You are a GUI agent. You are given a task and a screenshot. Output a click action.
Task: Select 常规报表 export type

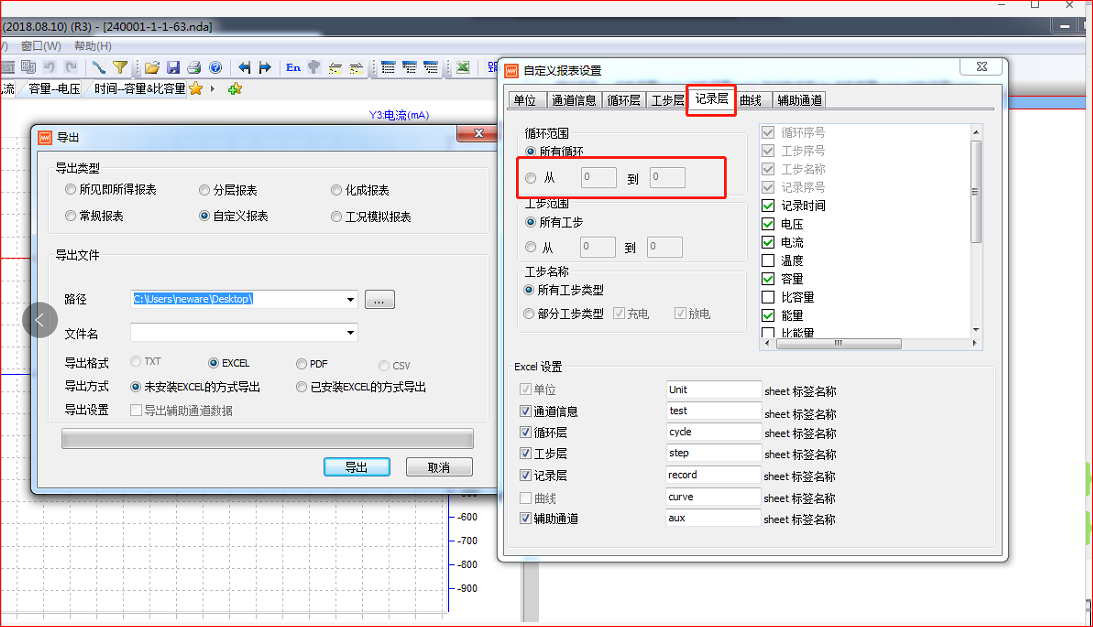[70, 216]
